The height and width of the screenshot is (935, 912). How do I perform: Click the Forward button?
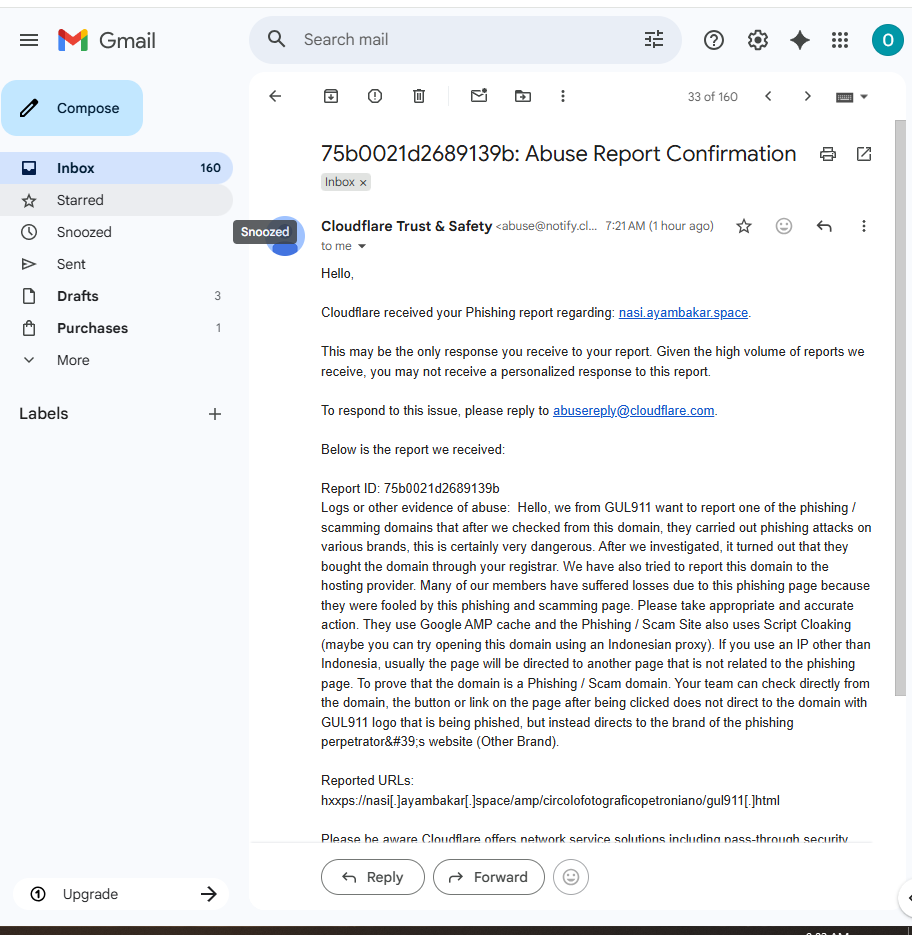tap(489, 877)
